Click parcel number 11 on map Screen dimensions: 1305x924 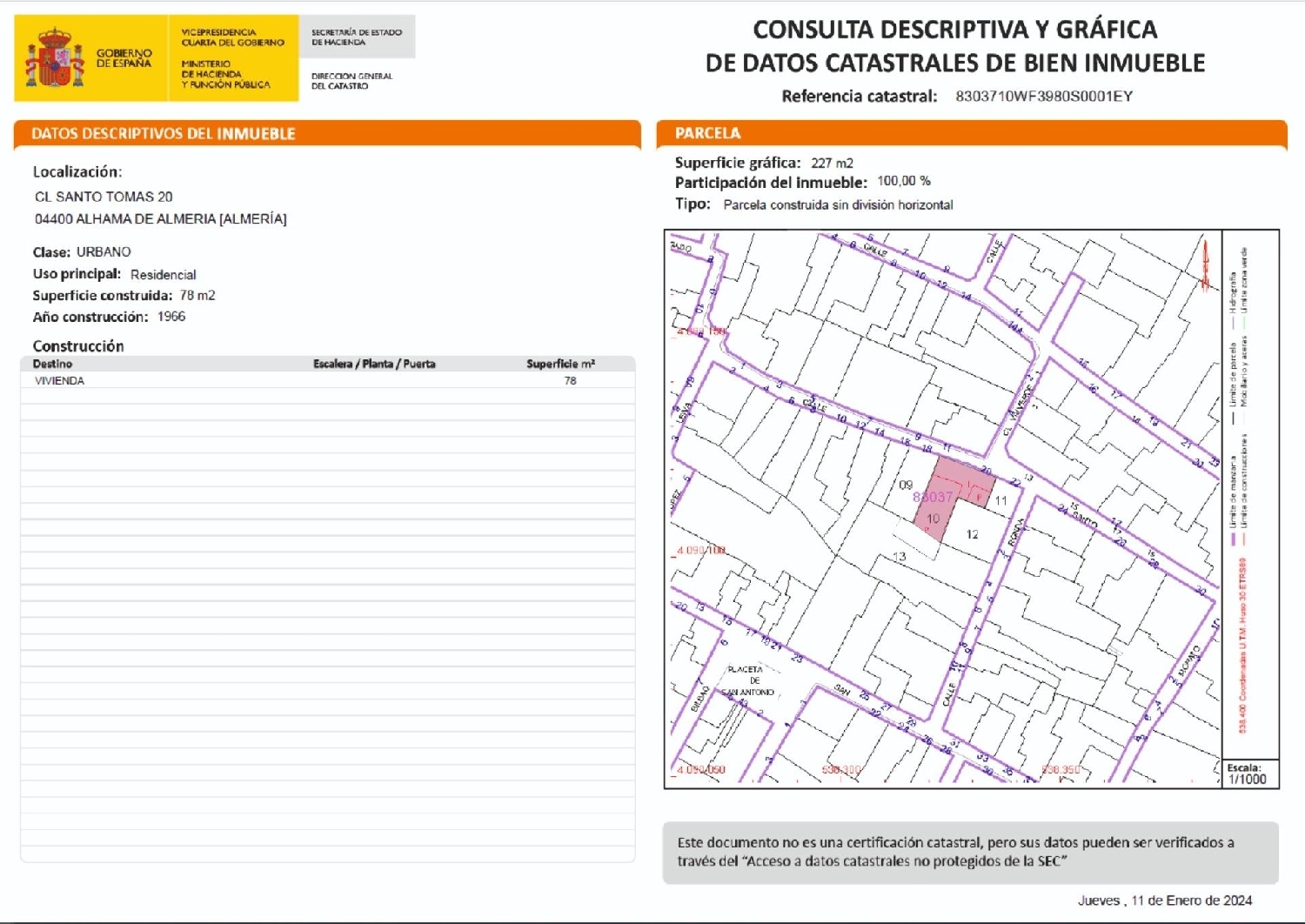pyautogui.click(x=1000, y=500)
